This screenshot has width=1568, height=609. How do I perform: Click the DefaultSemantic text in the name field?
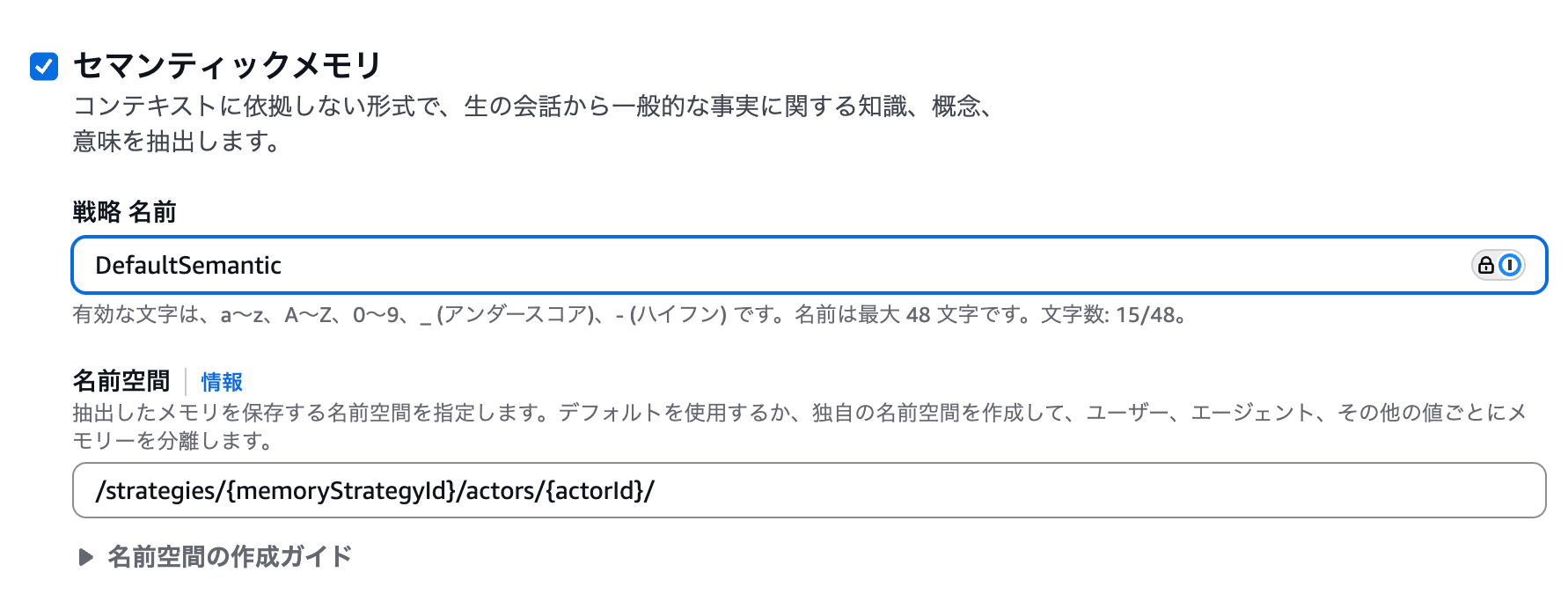(x=188, y=266)
